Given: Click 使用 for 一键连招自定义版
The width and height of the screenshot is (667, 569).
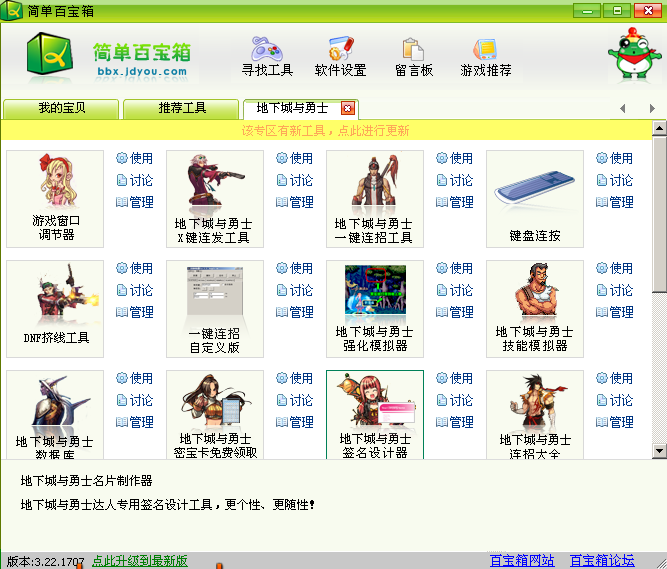Looking at the screenshot, I should [x=294, y=268].
